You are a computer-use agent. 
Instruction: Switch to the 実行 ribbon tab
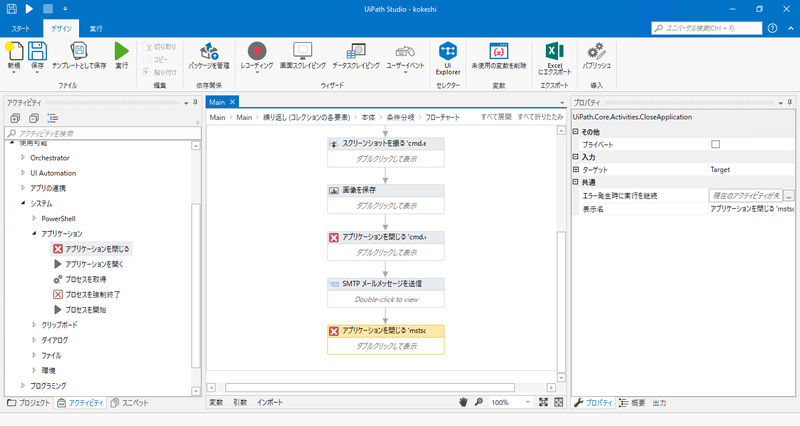tap(96, 29)
